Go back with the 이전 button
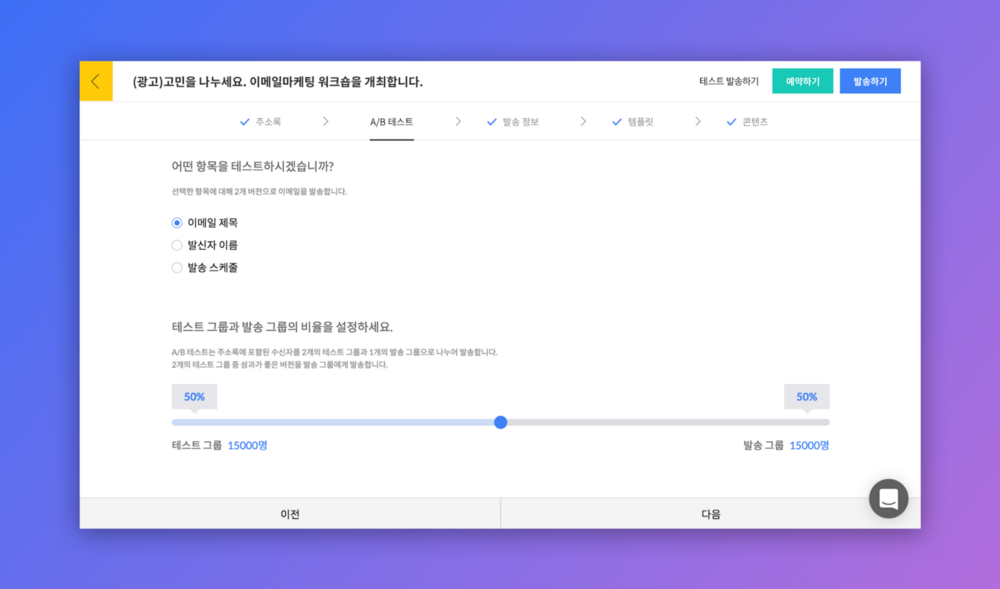1000x589 pixels. coord(290,514)
